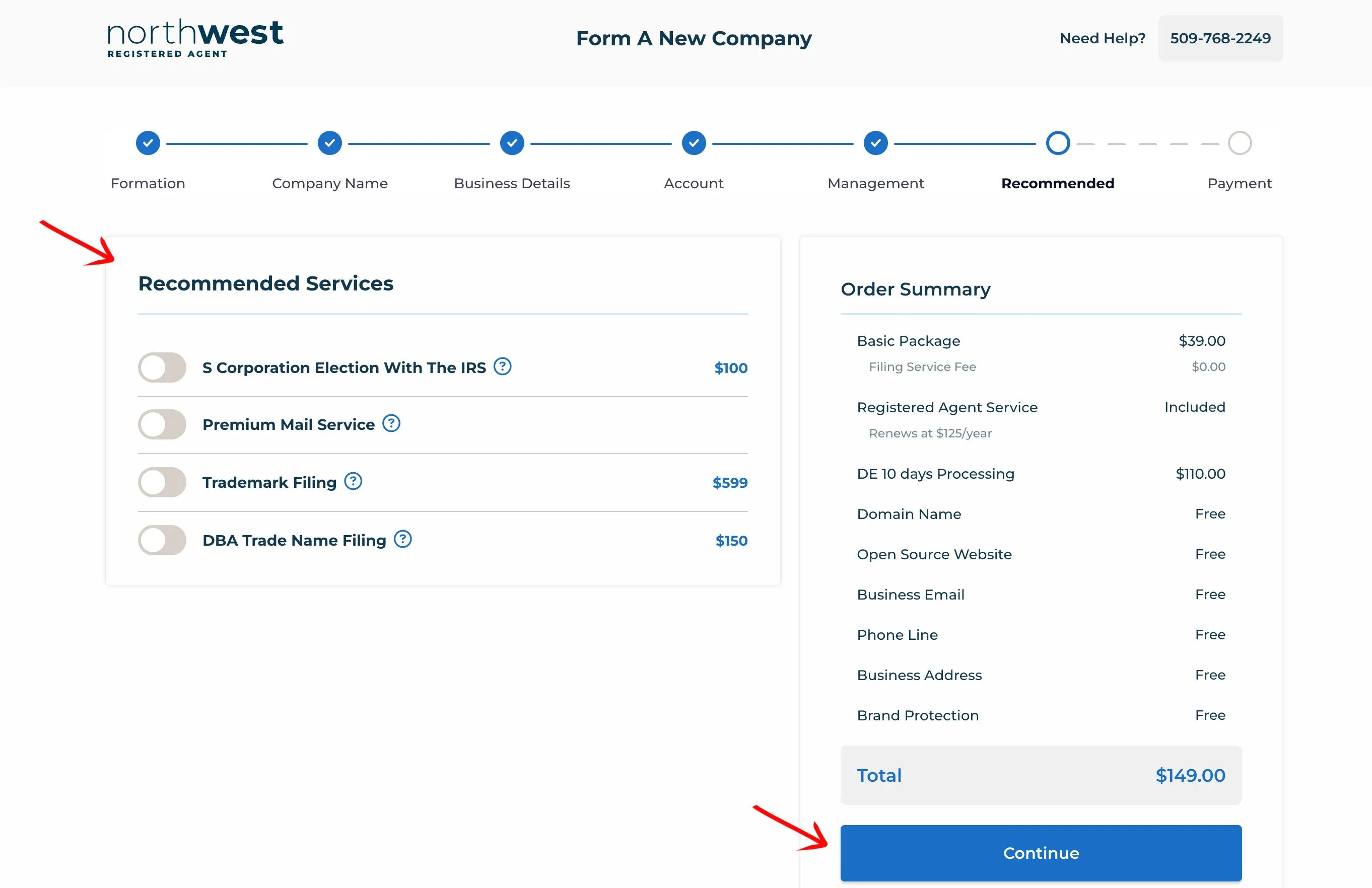Click Filing Service Fee line
The width and height of the screenshot is (1372, 888).
(922, 366)
